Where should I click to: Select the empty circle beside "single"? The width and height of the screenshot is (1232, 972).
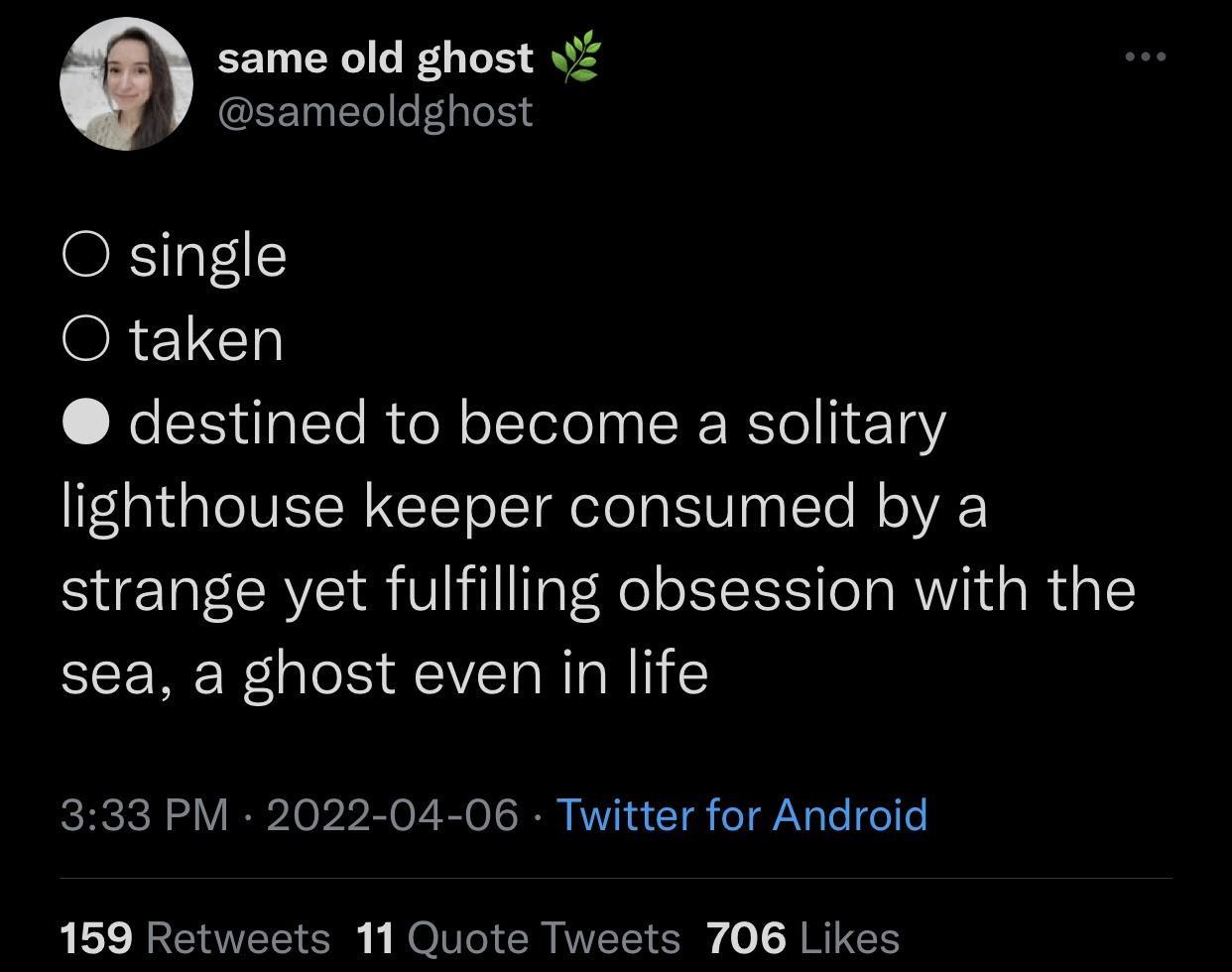pos(85,255)
